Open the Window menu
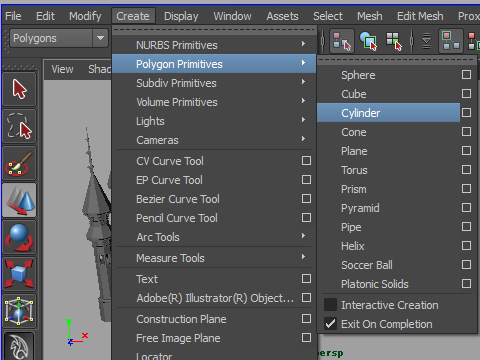 232,16
